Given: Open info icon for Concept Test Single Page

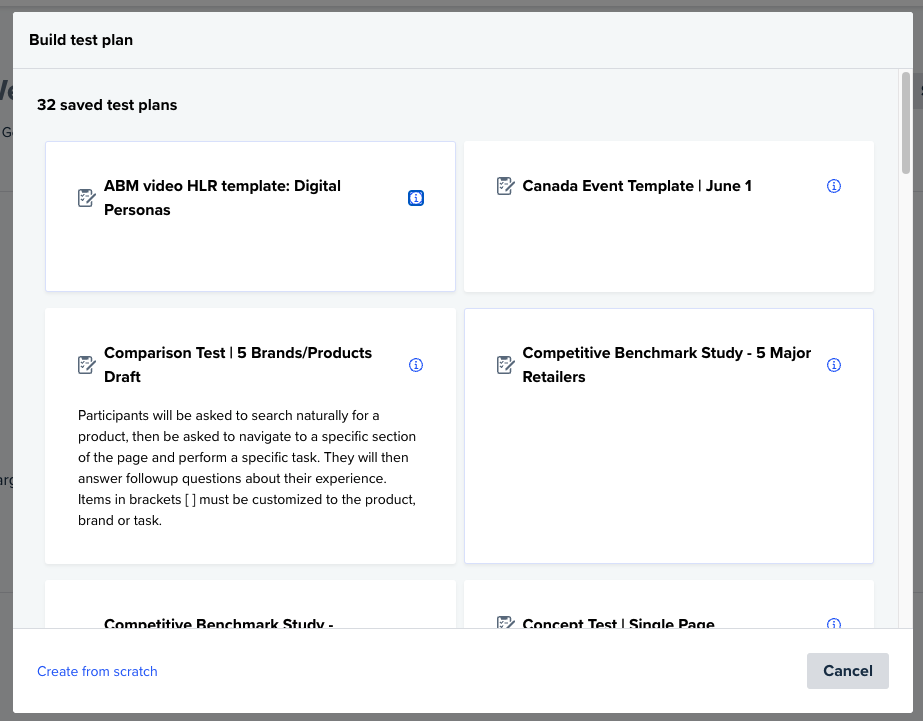Looking at the screenshot, I should [x=834, y=624].
